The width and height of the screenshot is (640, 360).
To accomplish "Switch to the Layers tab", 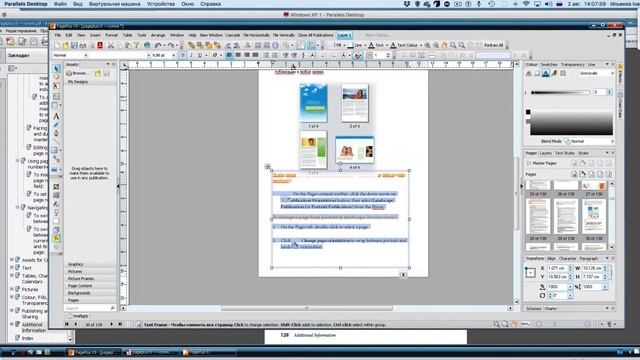I will 545,153.
